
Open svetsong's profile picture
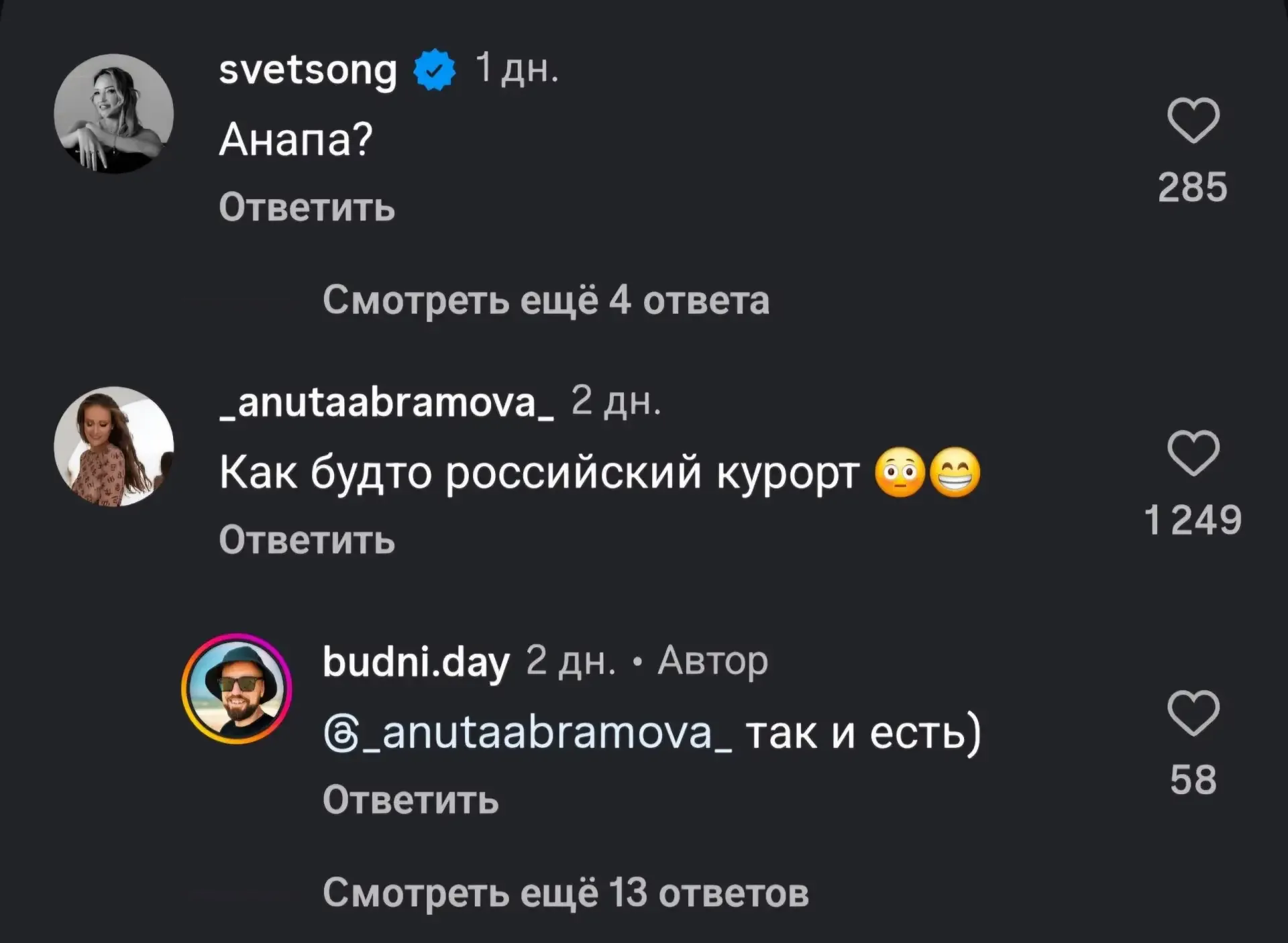click(113, 113)
